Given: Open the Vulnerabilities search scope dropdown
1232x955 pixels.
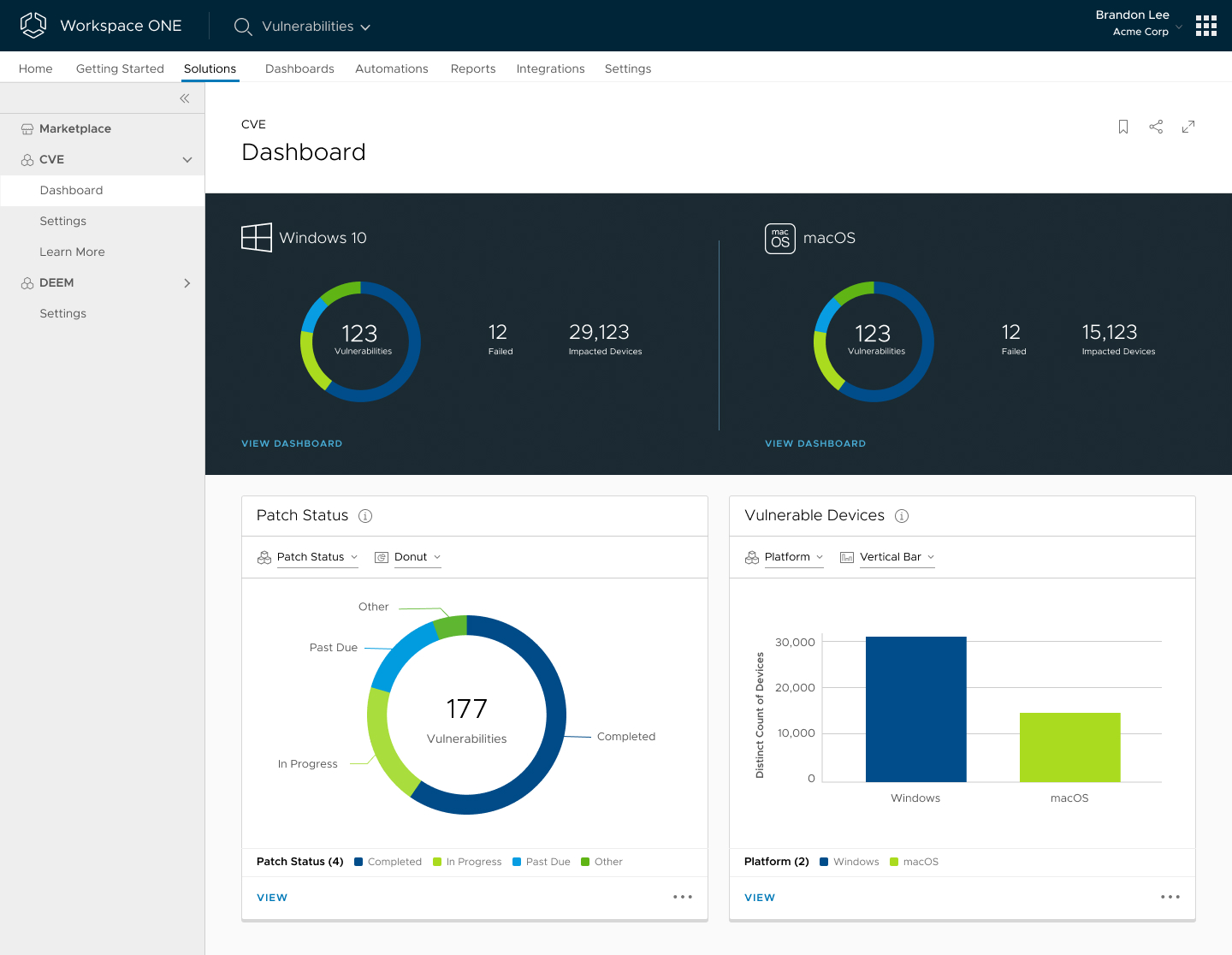Looking at the screenshot, I should [x=316, y=27].
